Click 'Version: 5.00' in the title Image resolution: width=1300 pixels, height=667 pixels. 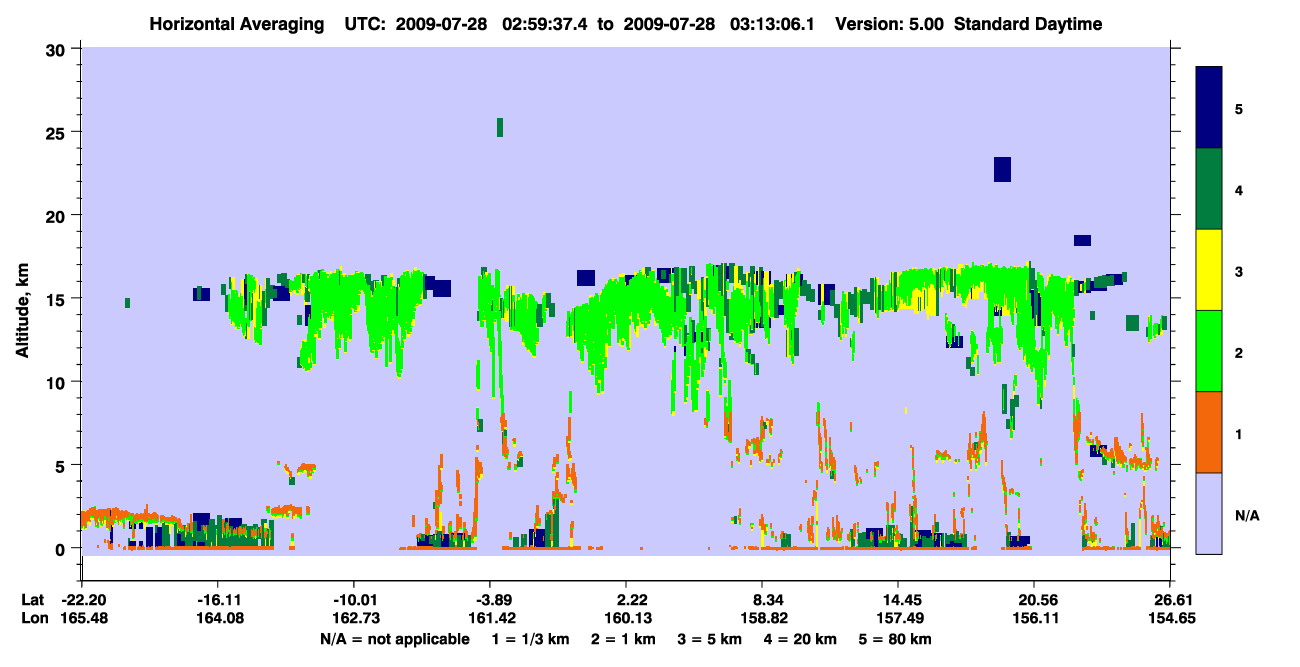pyautogui.click(x=888, y=24)
